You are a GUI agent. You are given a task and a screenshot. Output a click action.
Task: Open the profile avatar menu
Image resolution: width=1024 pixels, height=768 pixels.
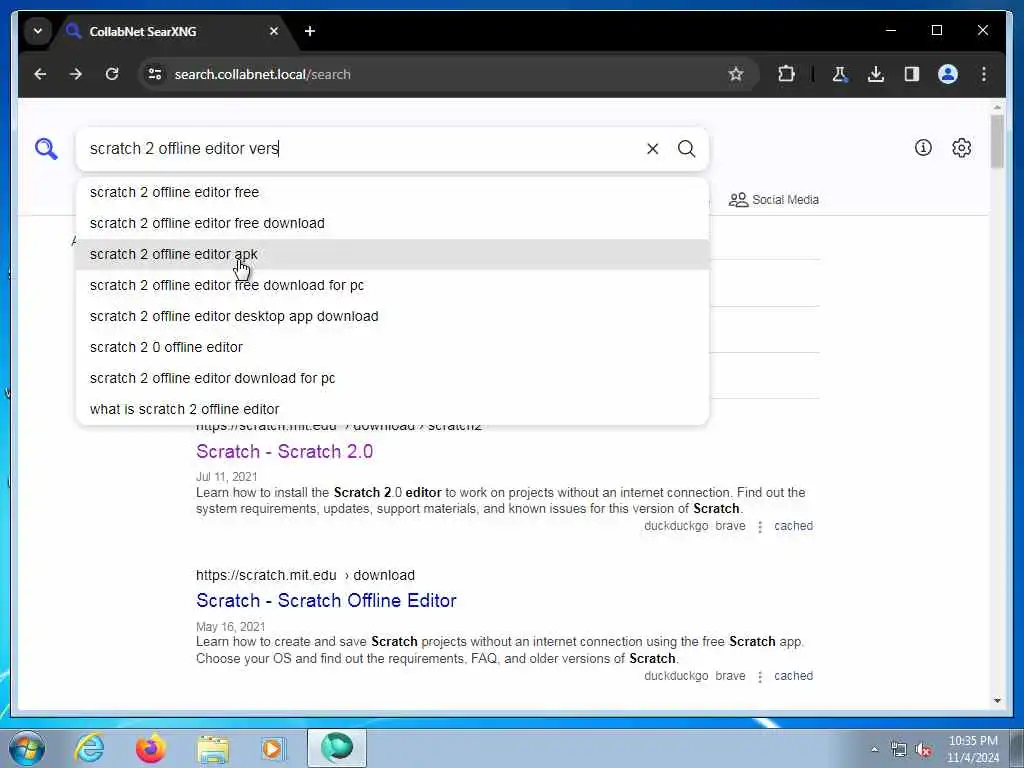pyautogui.click(x=948, y=74)
